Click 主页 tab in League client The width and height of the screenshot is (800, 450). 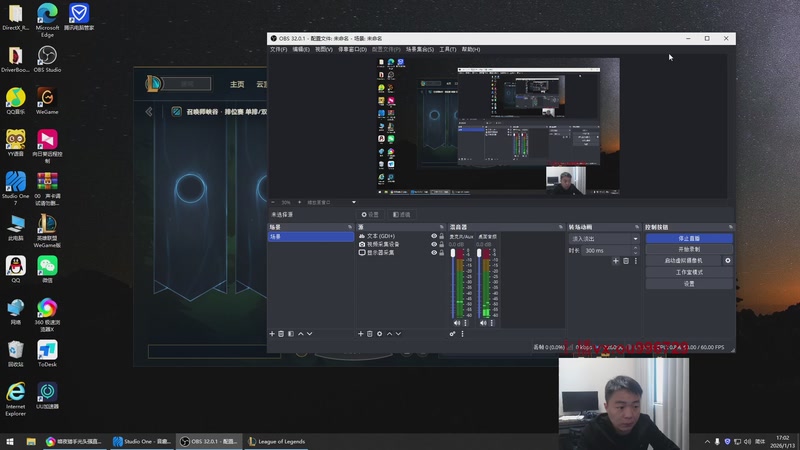click(237, 84)
